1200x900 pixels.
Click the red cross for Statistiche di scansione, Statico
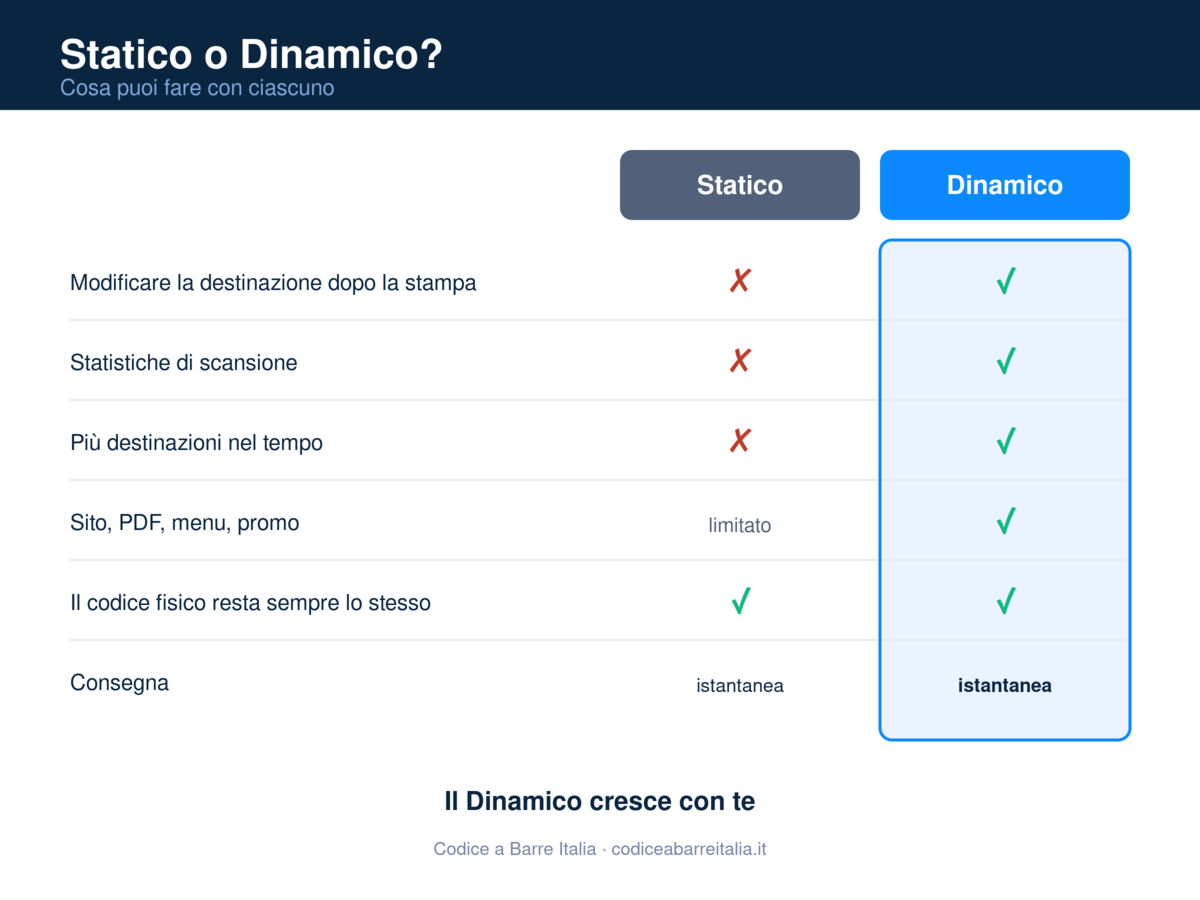tap(740, 361)
